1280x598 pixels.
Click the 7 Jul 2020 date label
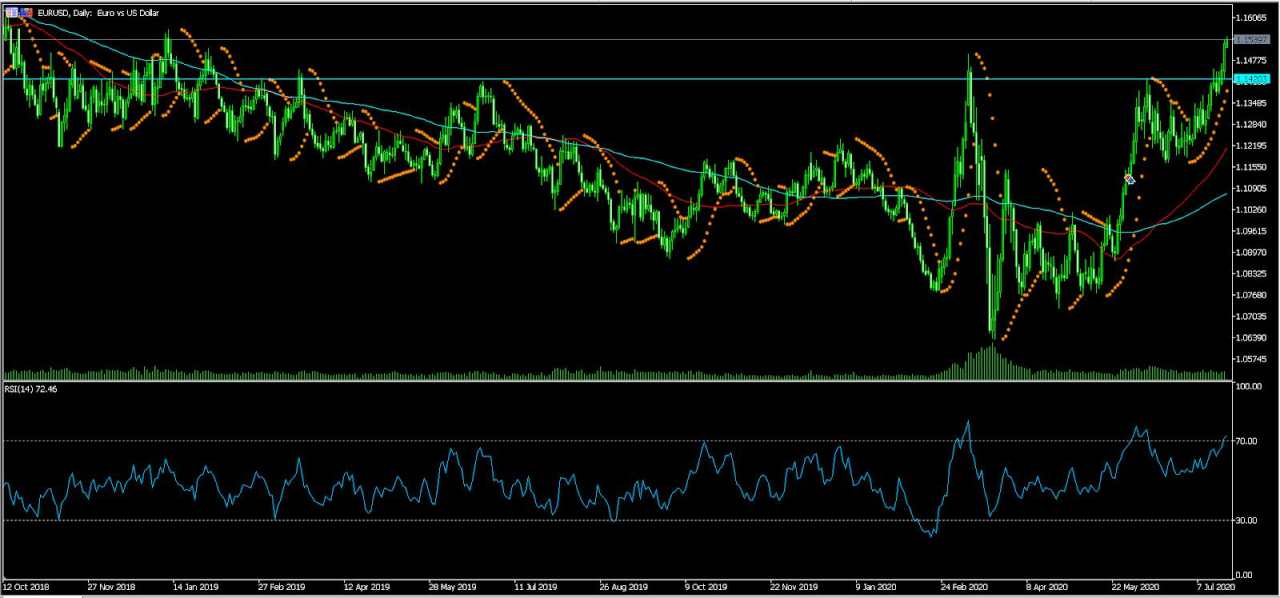click(1219, 587)
